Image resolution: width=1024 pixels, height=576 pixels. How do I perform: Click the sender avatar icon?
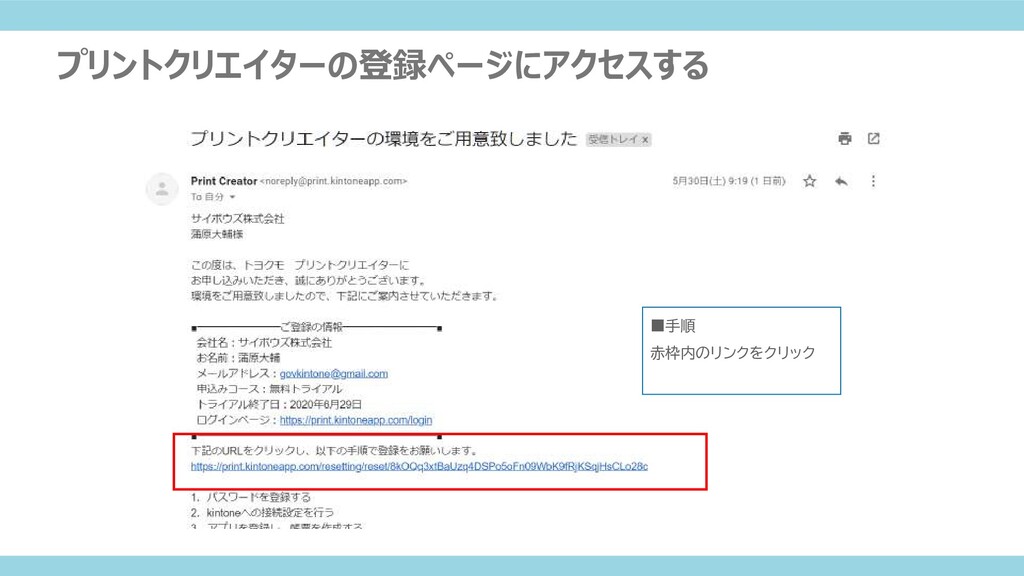161,189
